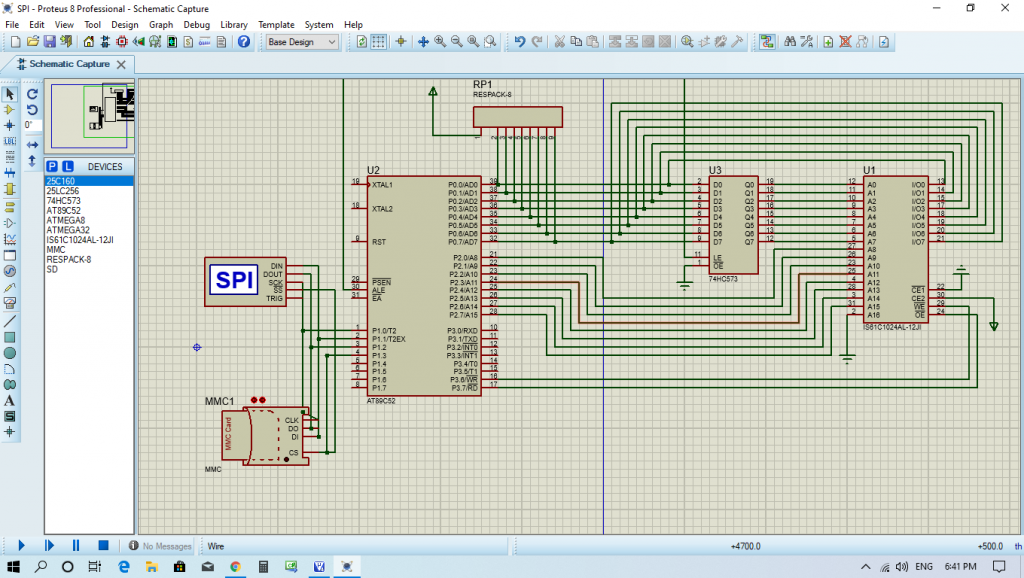Open the Search and Tag binoculars

(790, 42)
